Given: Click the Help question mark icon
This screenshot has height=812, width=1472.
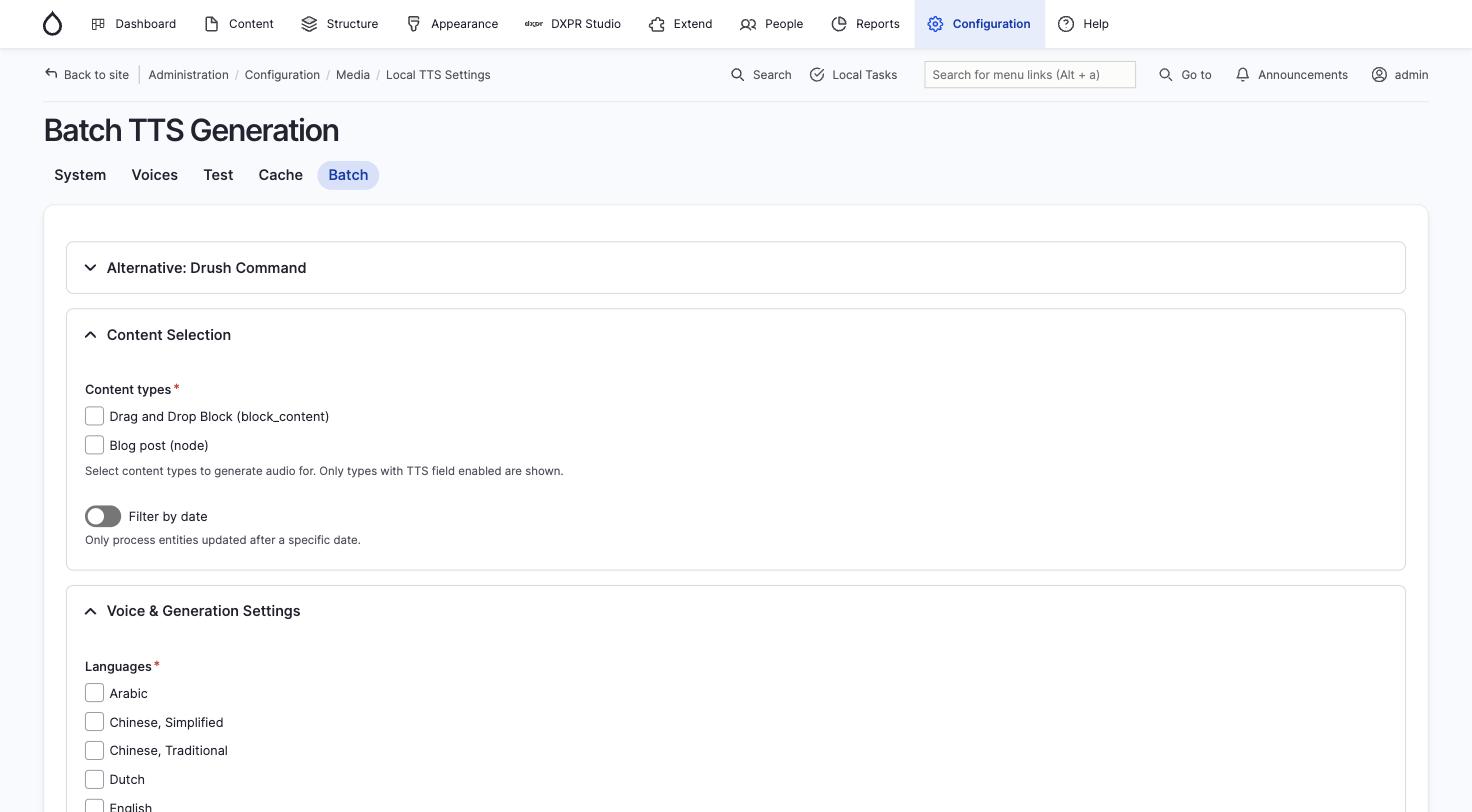Looking at the screenshot, I should click(1066, 24).
